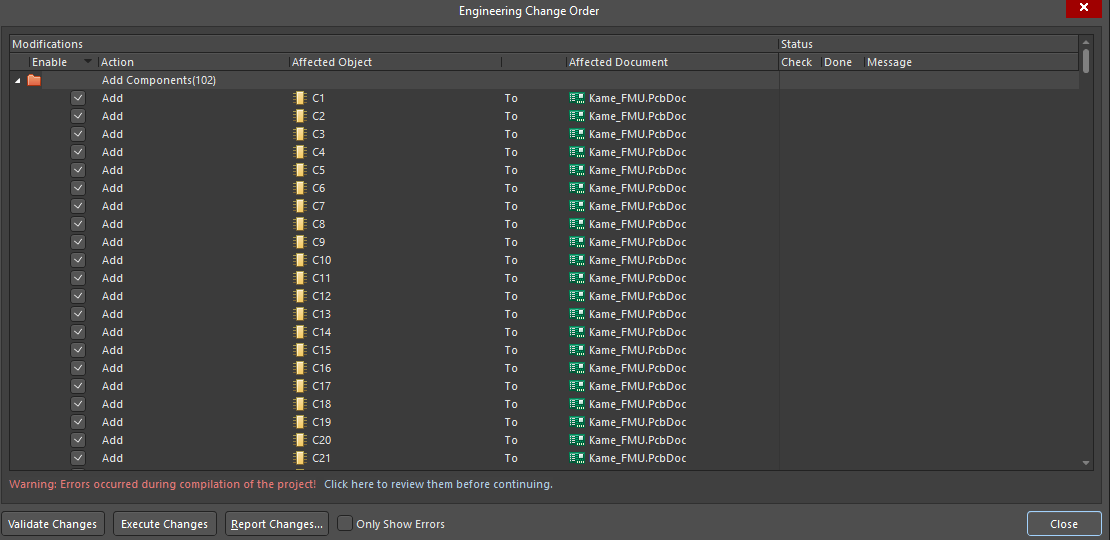1110x540 pixels.
Task: Enable the Only Show Errors checkbox
Action: (345, 524)
